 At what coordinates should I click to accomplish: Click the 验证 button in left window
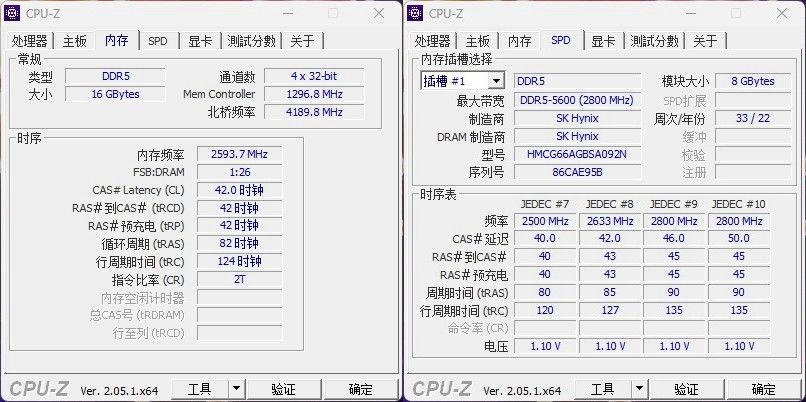284,389
